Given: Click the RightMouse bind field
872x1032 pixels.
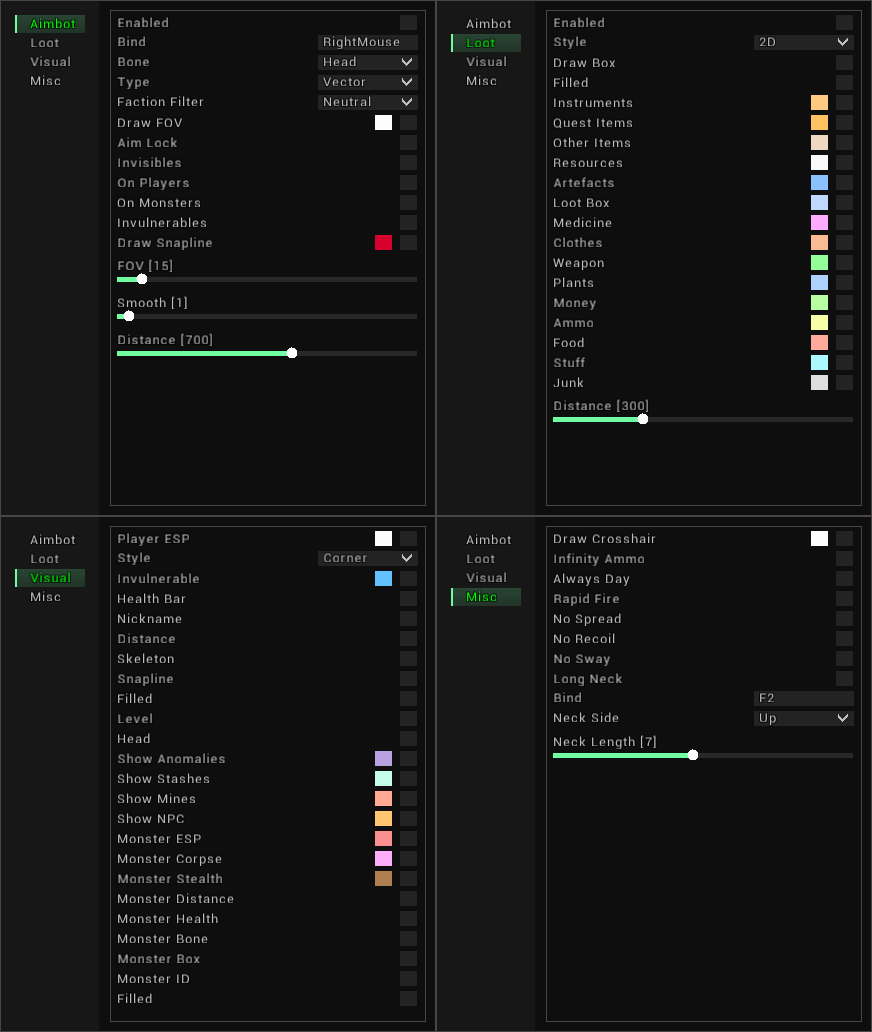Looking at the screenshot, I should pos(367,42).
